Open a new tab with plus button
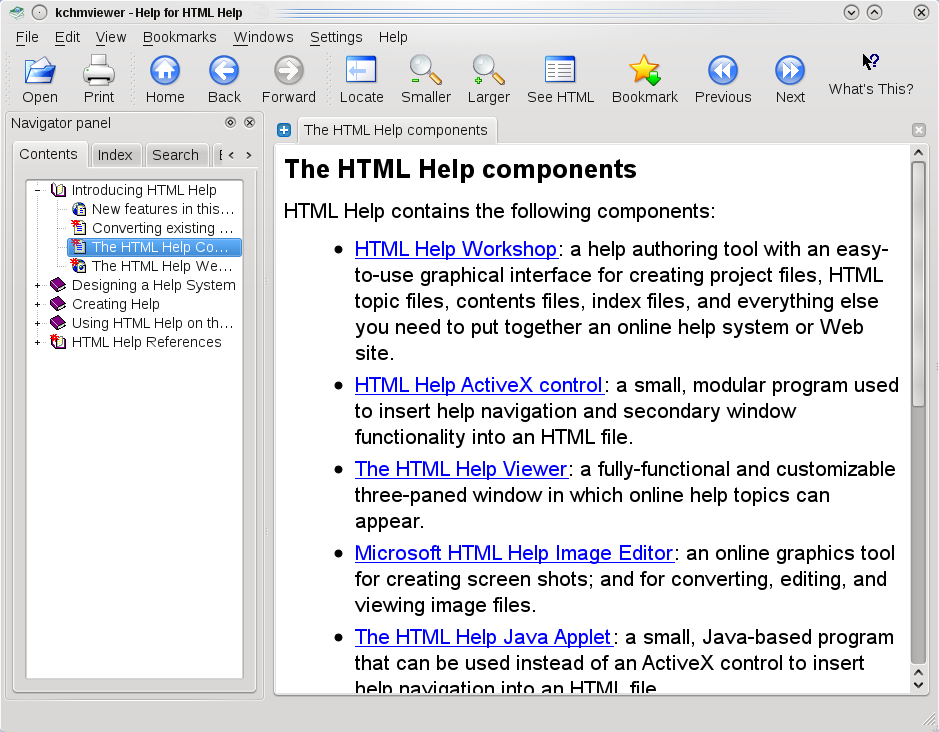The image size is (939, 732). point(284,130)
